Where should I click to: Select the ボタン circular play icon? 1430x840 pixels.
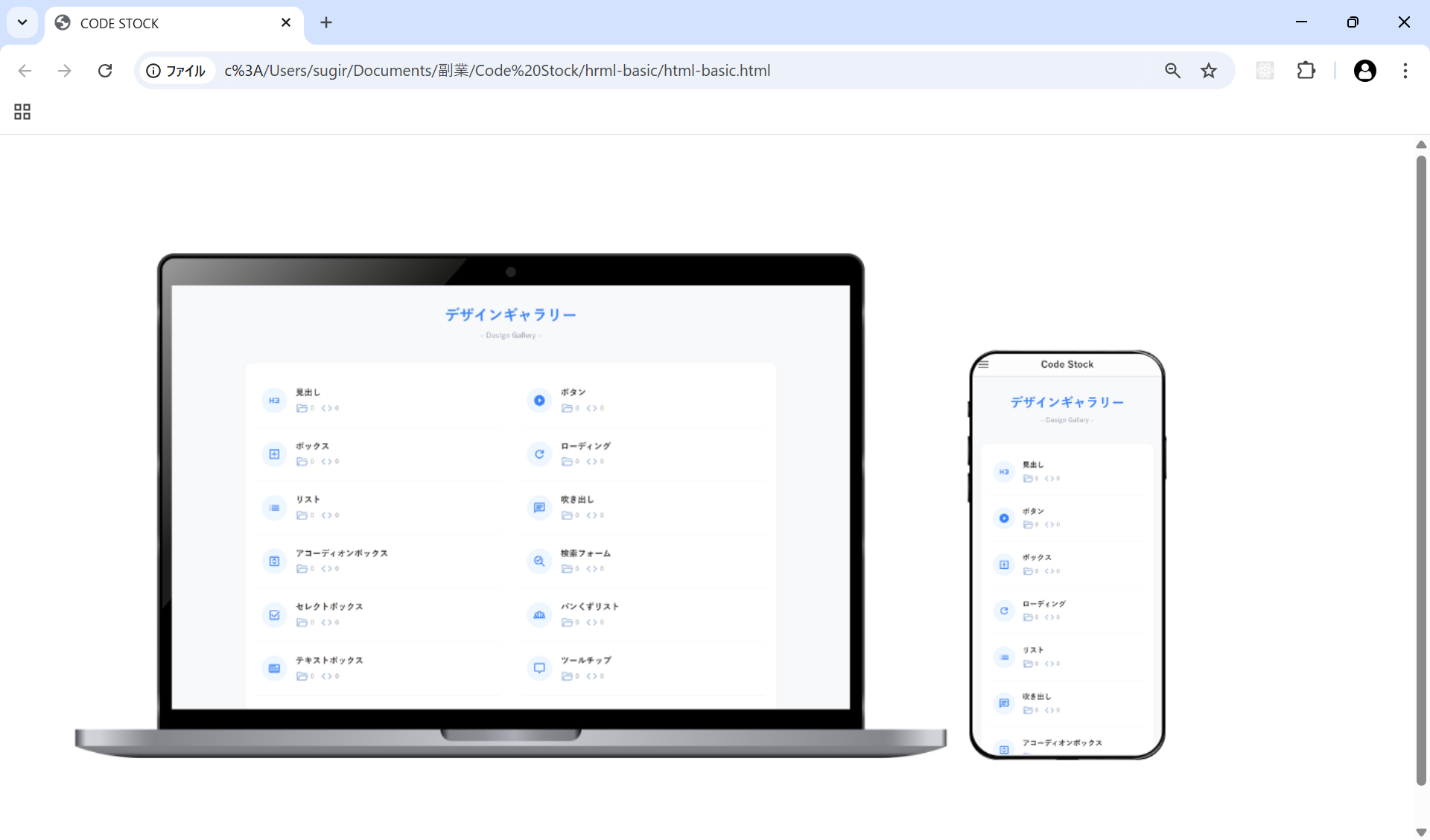539,400
